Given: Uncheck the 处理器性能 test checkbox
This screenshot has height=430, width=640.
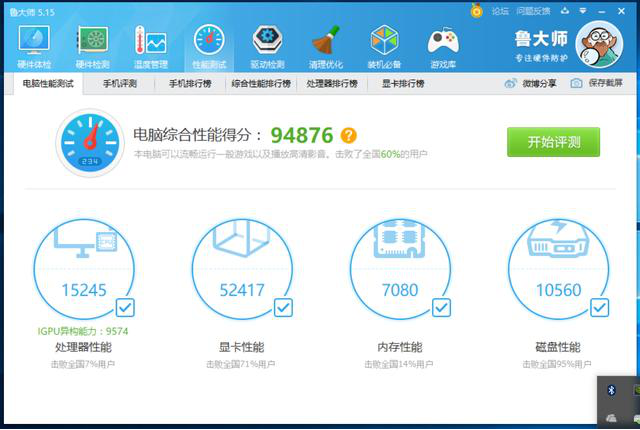Looking at the screenshot, I should click(126, 307).
